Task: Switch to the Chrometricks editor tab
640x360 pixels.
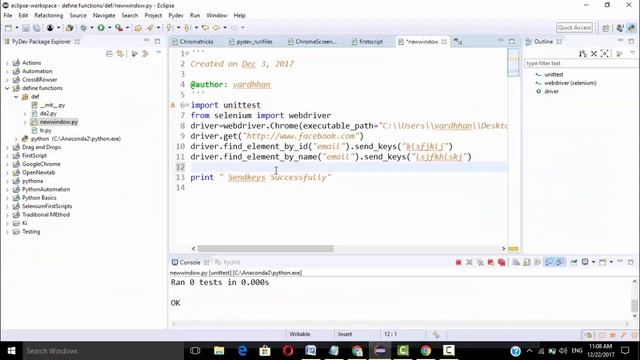Action: (x=193, y=42)
